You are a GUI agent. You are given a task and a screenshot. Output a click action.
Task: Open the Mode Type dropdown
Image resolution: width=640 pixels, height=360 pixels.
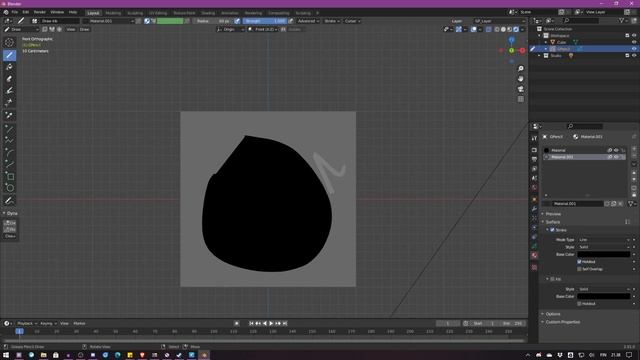[604, 240]
